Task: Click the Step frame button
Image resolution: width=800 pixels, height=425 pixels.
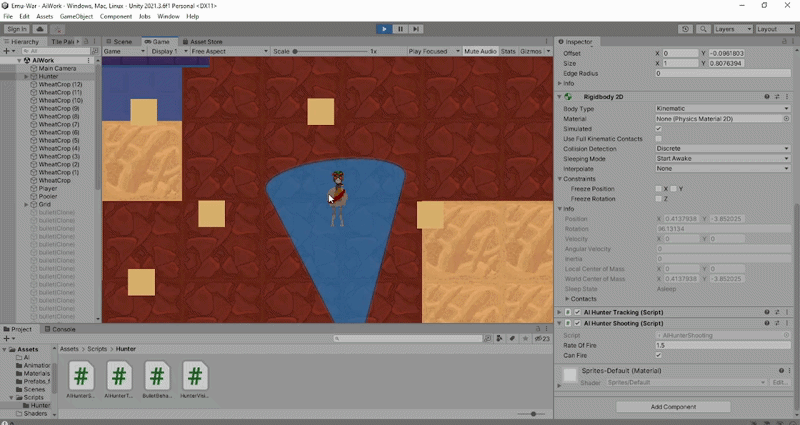Action: coord(415,29)
